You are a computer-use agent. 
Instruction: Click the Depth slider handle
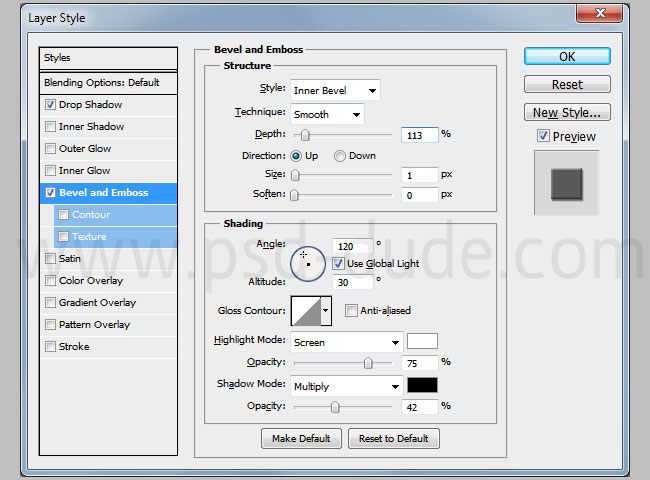pos(305,135)
